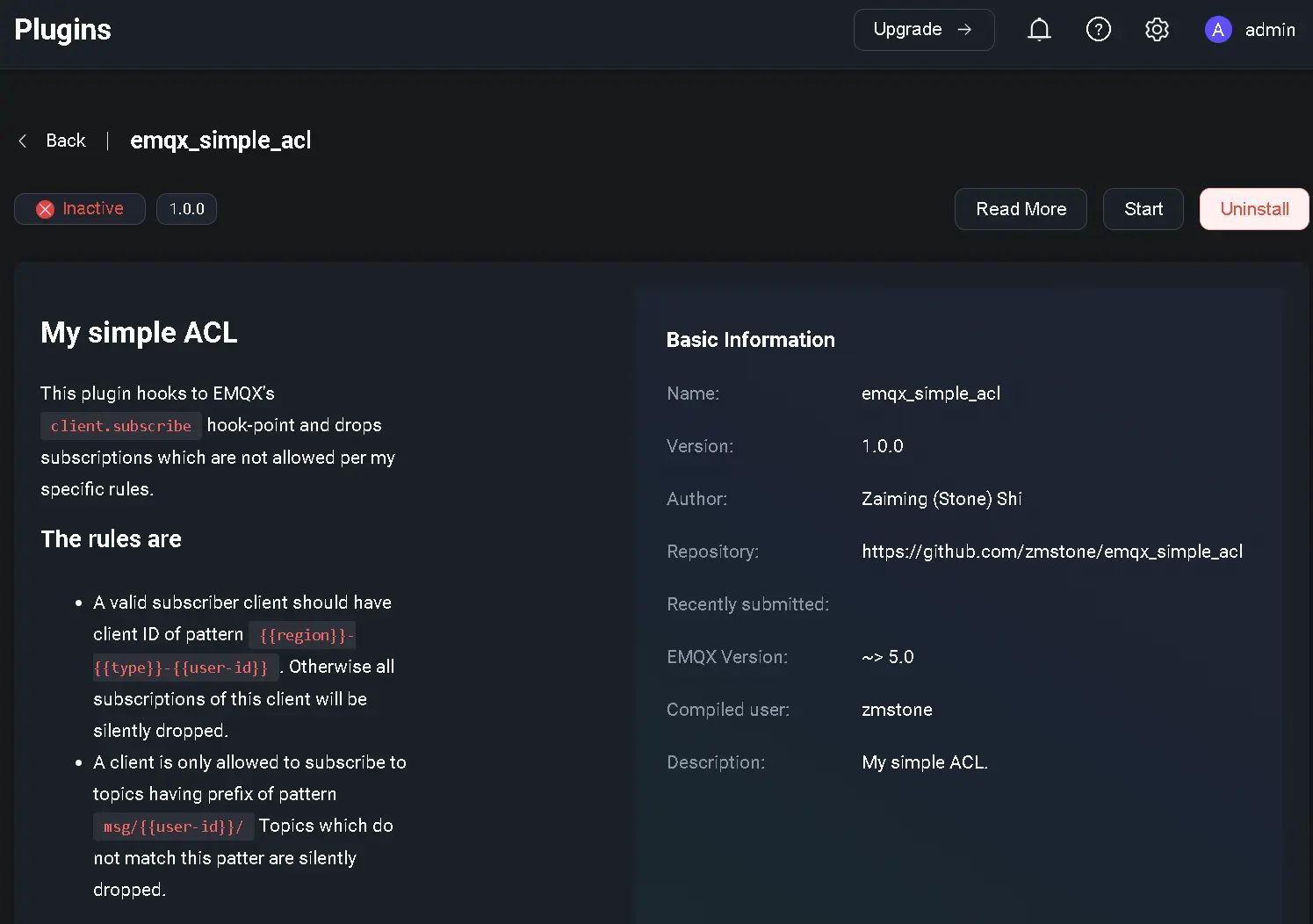Open the admin username menu

point(1269,30)
